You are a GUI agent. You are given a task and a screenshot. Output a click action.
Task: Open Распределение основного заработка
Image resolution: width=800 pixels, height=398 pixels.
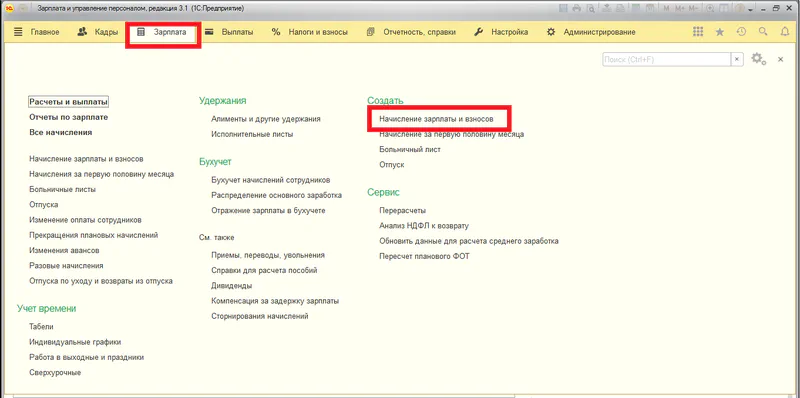pos(277,195)
